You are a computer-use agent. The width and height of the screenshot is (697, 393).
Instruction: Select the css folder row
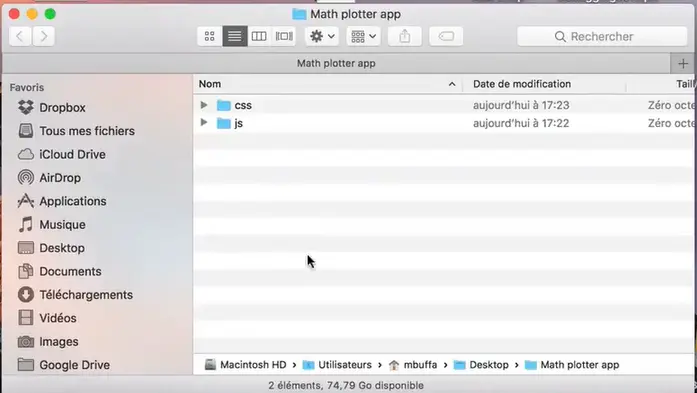(x=445, y=105)
